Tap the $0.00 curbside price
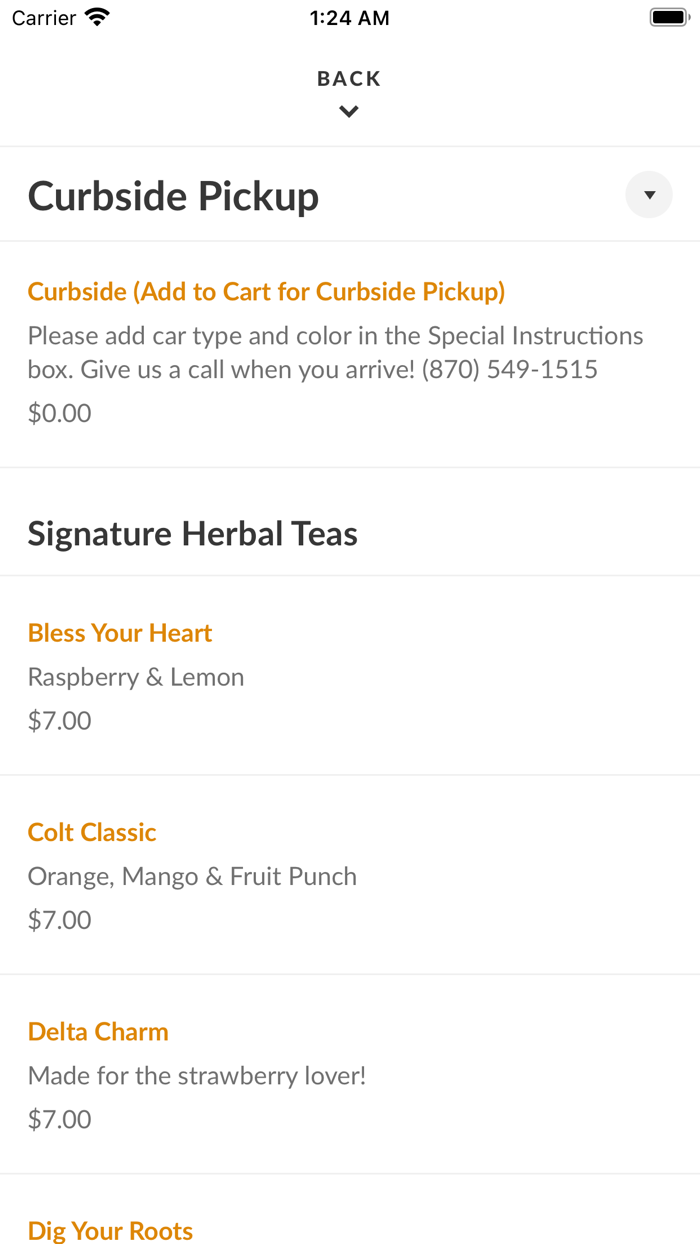 59,413
